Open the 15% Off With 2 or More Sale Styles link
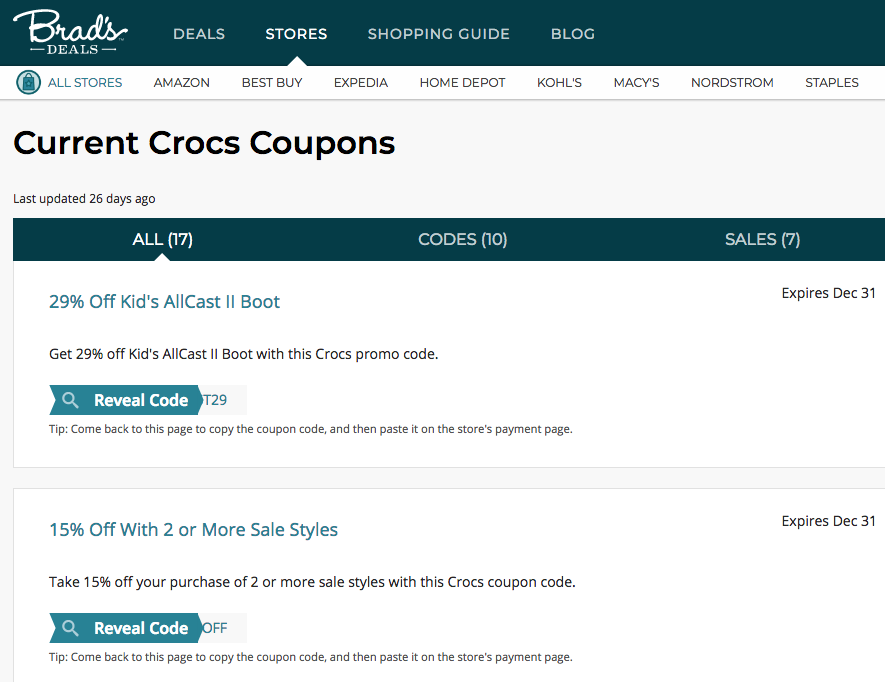 pos(193,529)
